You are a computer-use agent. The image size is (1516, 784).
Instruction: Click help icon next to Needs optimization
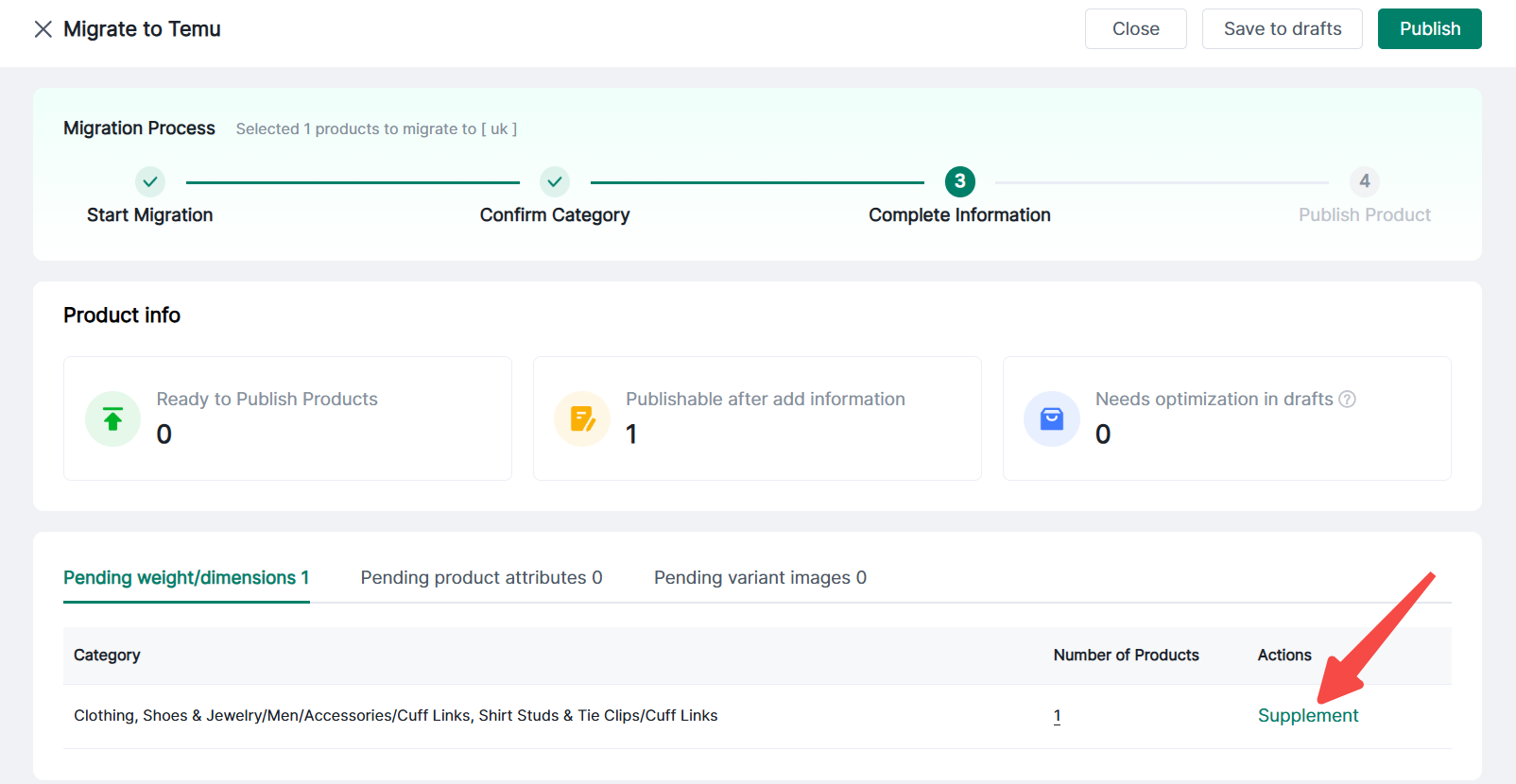click(1348, 400)
